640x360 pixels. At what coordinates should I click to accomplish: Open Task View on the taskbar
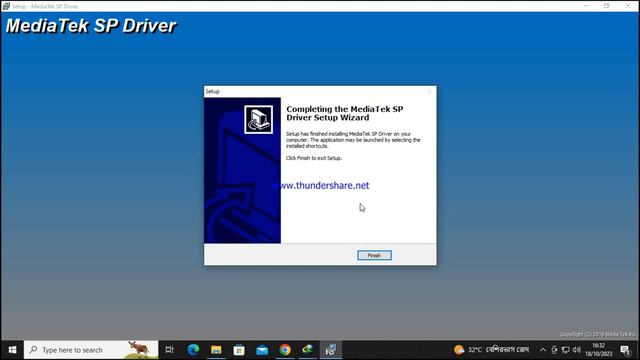pos(169,350)
